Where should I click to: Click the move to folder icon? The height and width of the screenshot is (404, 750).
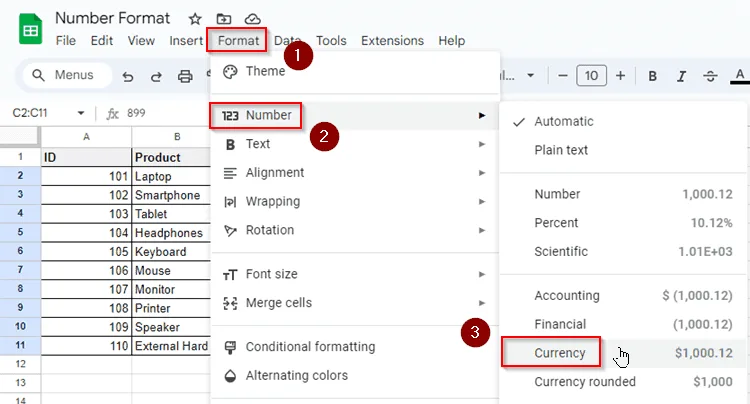coord(223,19)
